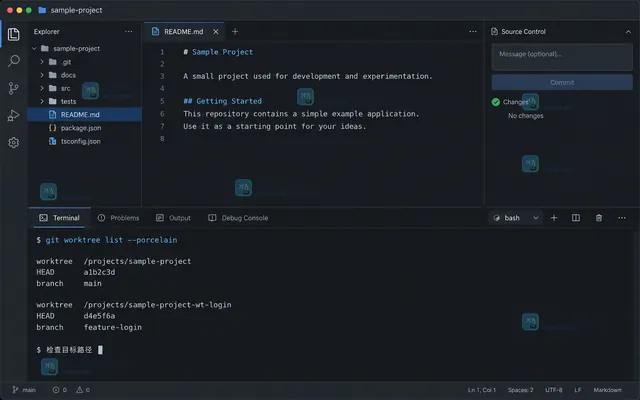The height and width of the screenshot is (400, 640).
Task: Open terminal panel more actions ellipsis
Action: (622, 218)
